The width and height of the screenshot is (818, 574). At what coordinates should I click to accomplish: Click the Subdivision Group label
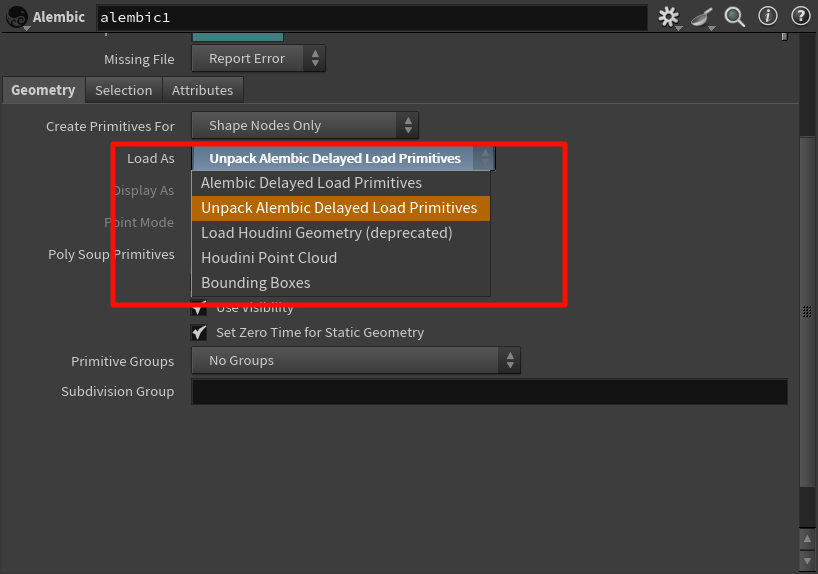117,392
